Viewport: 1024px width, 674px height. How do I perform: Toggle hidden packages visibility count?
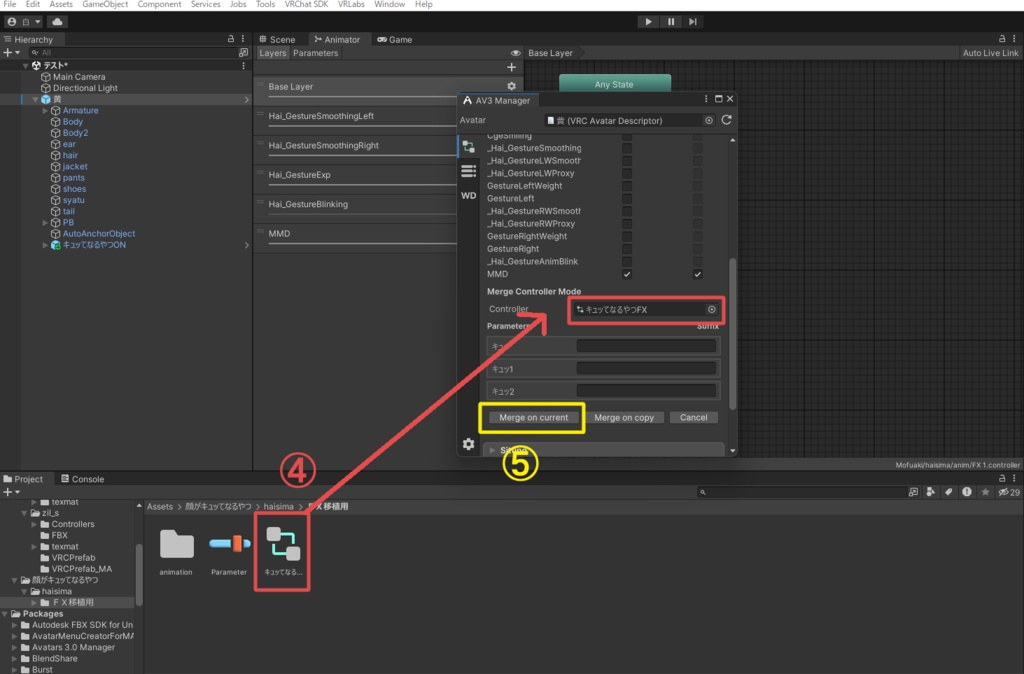[1009, 492]
